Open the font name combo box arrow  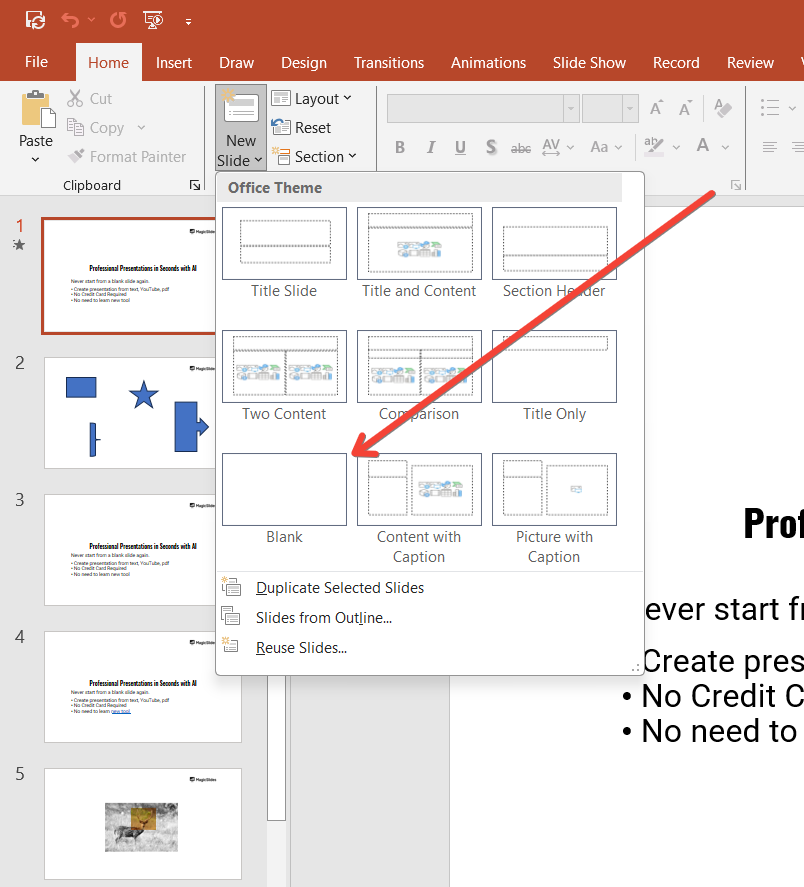pyautogui.click(x=571, y=108)
